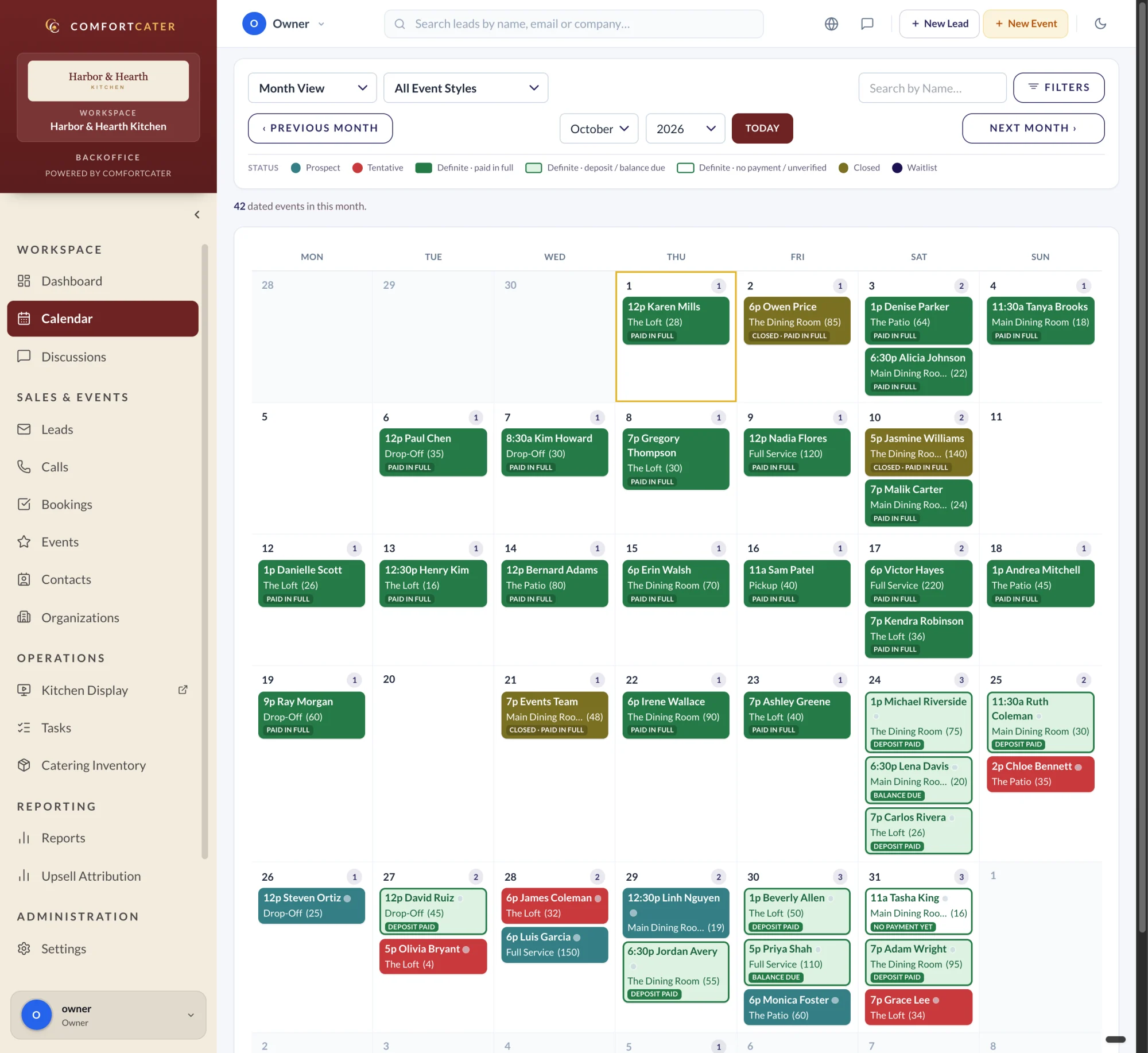
Task: Open Calls in the sidebar
Action: point(103,467)
